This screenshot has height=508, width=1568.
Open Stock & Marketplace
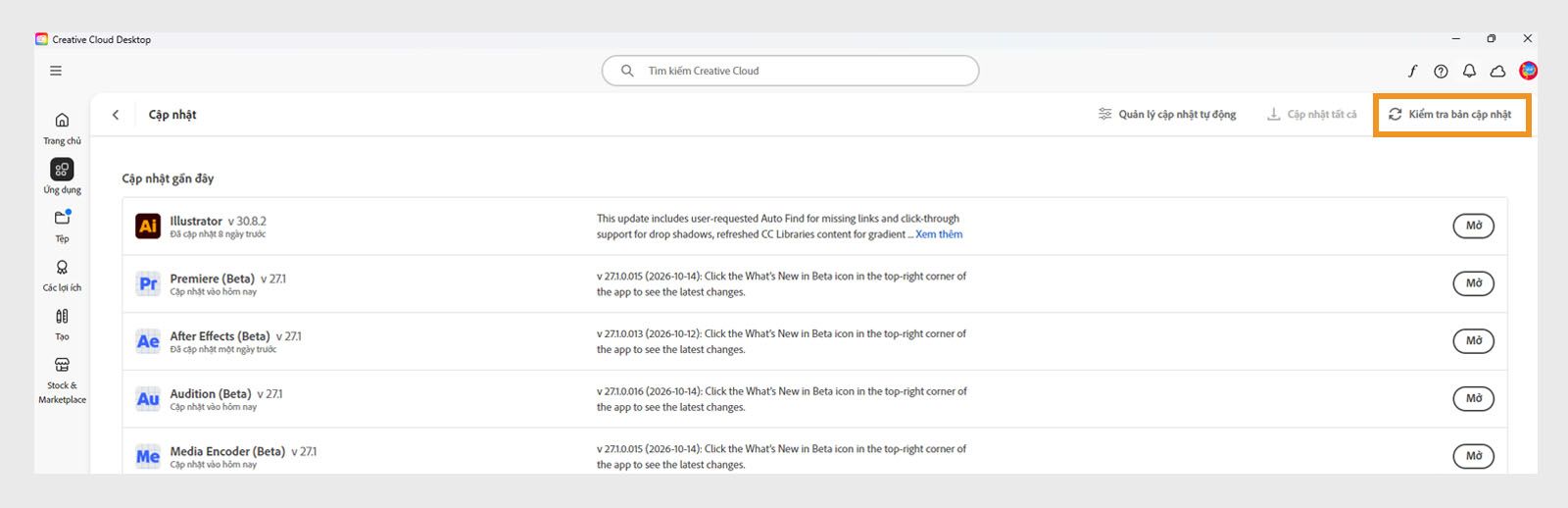62,380
